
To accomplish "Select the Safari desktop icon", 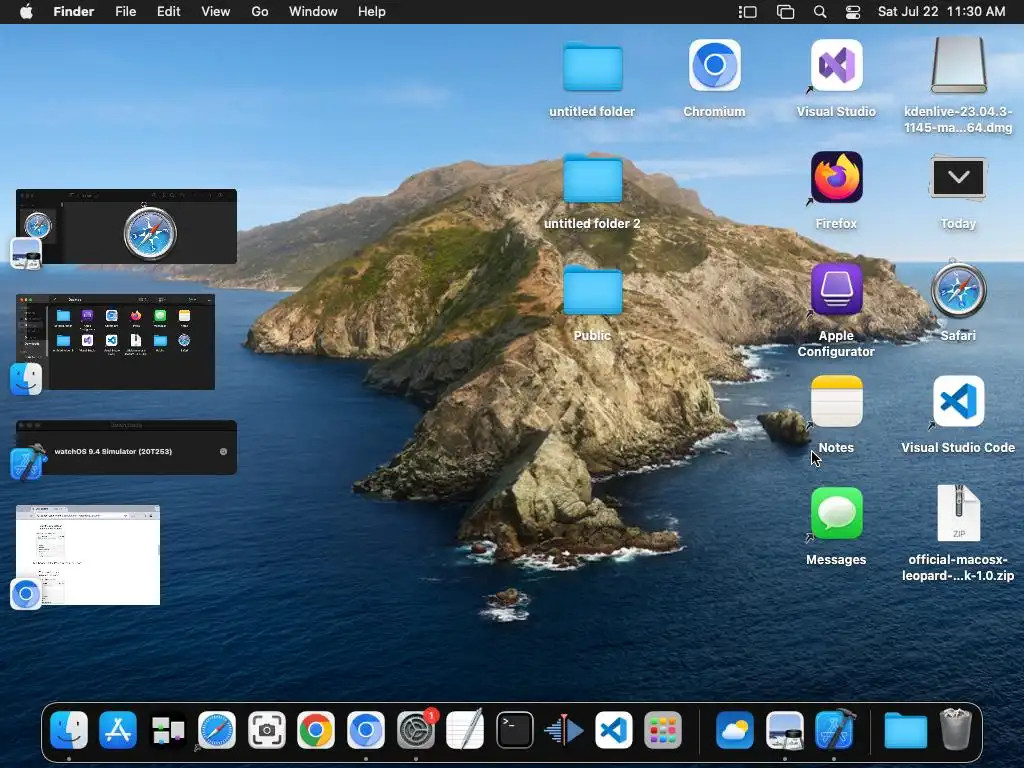I will pyautogui.click(x=958, y=300).
